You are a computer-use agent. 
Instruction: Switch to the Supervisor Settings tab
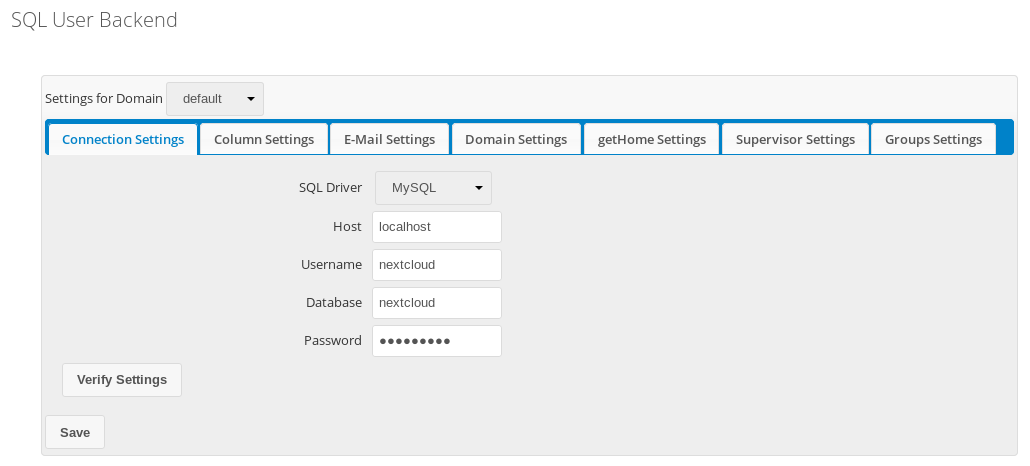795,139
